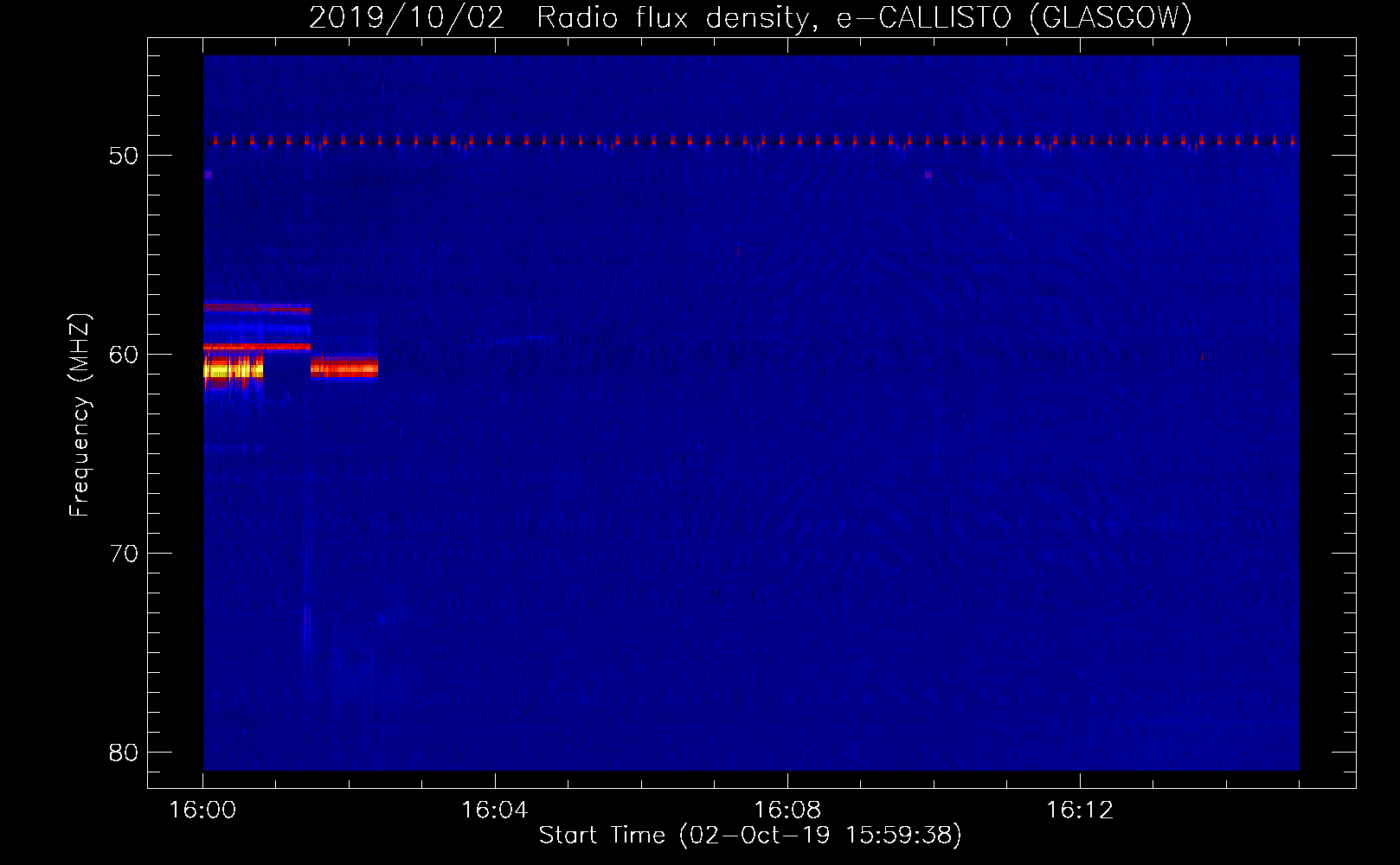The width and height of the screenshot is (1400, 865).
Task: Click the '80' frequency tick label
Action: click(125, 753)
